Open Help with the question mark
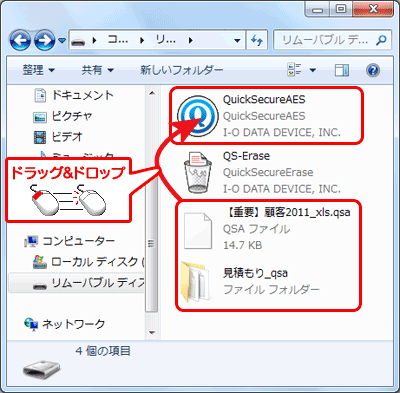 pos(373,70)
